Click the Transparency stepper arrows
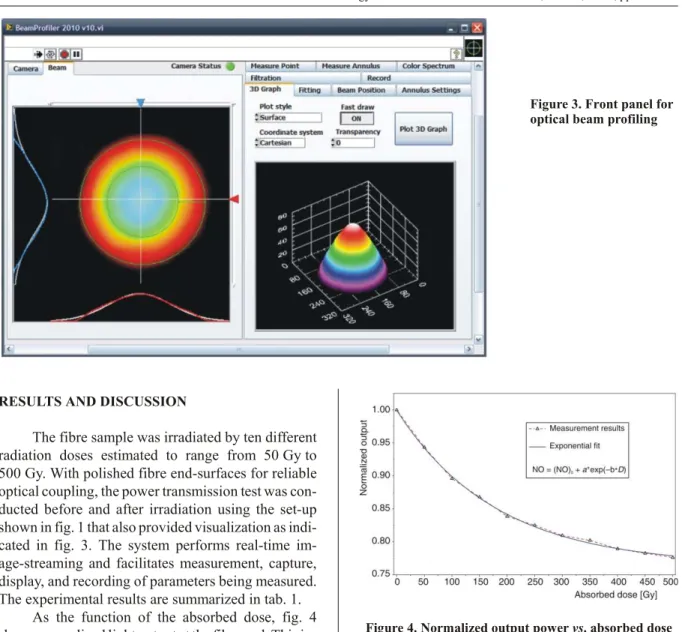Screen dimensions: 682x632 tap(333, 143)
